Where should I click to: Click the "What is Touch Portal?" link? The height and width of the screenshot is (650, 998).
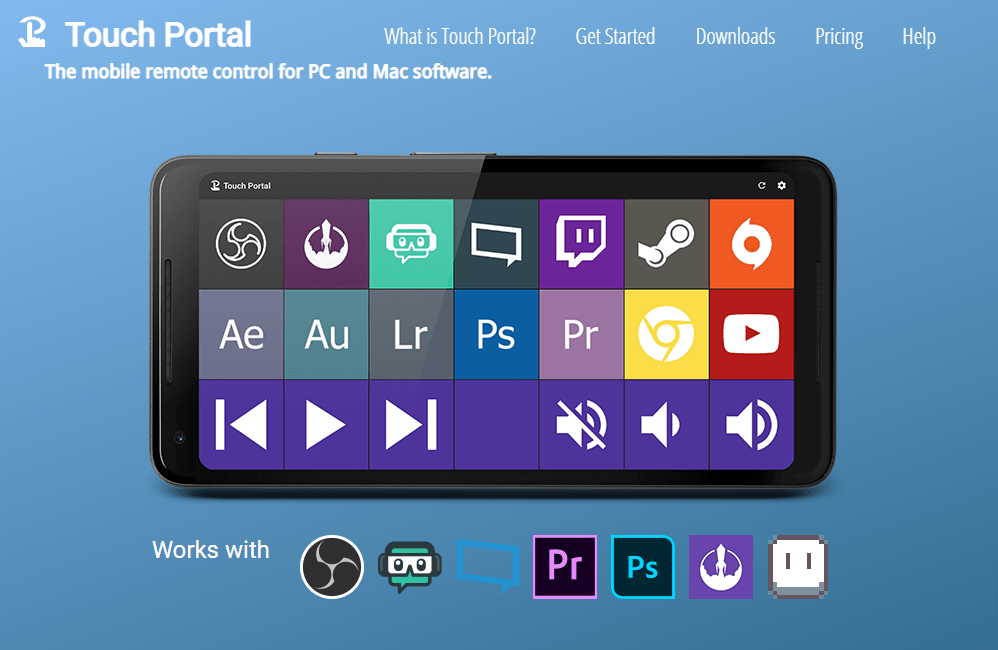point(459,37)
